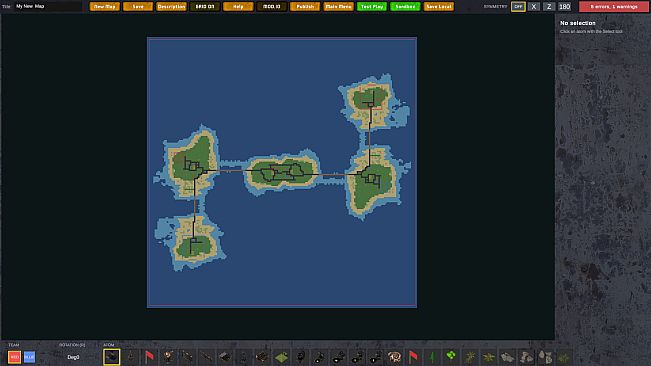
Task: Click the MOD.IO button
Action: (272, 7)
